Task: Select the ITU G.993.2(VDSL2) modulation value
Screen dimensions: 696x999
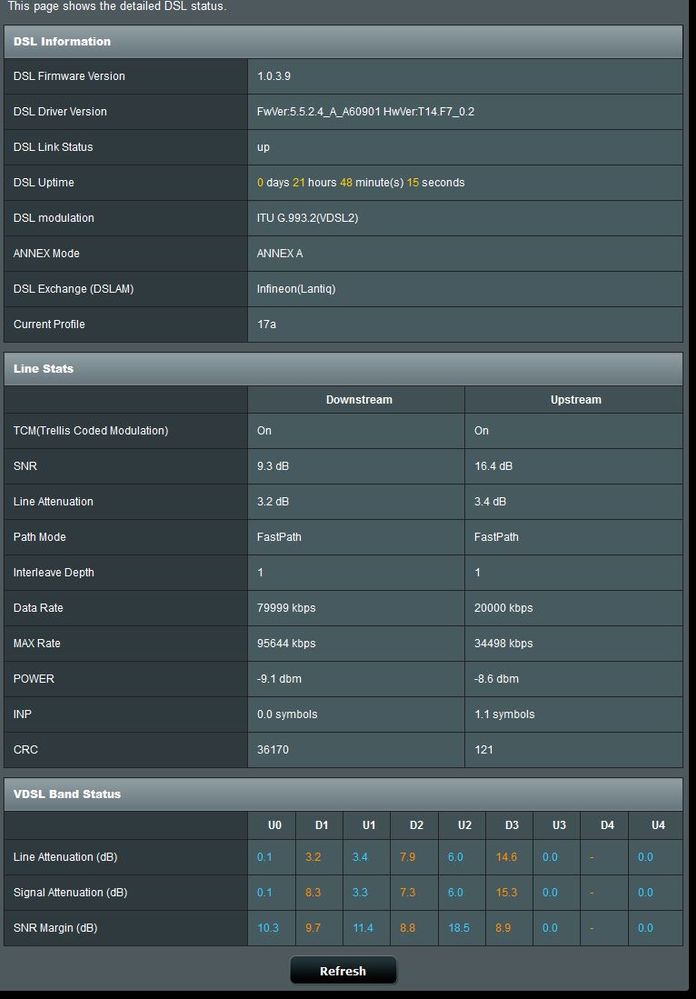Action: click(x=307, y=218)
